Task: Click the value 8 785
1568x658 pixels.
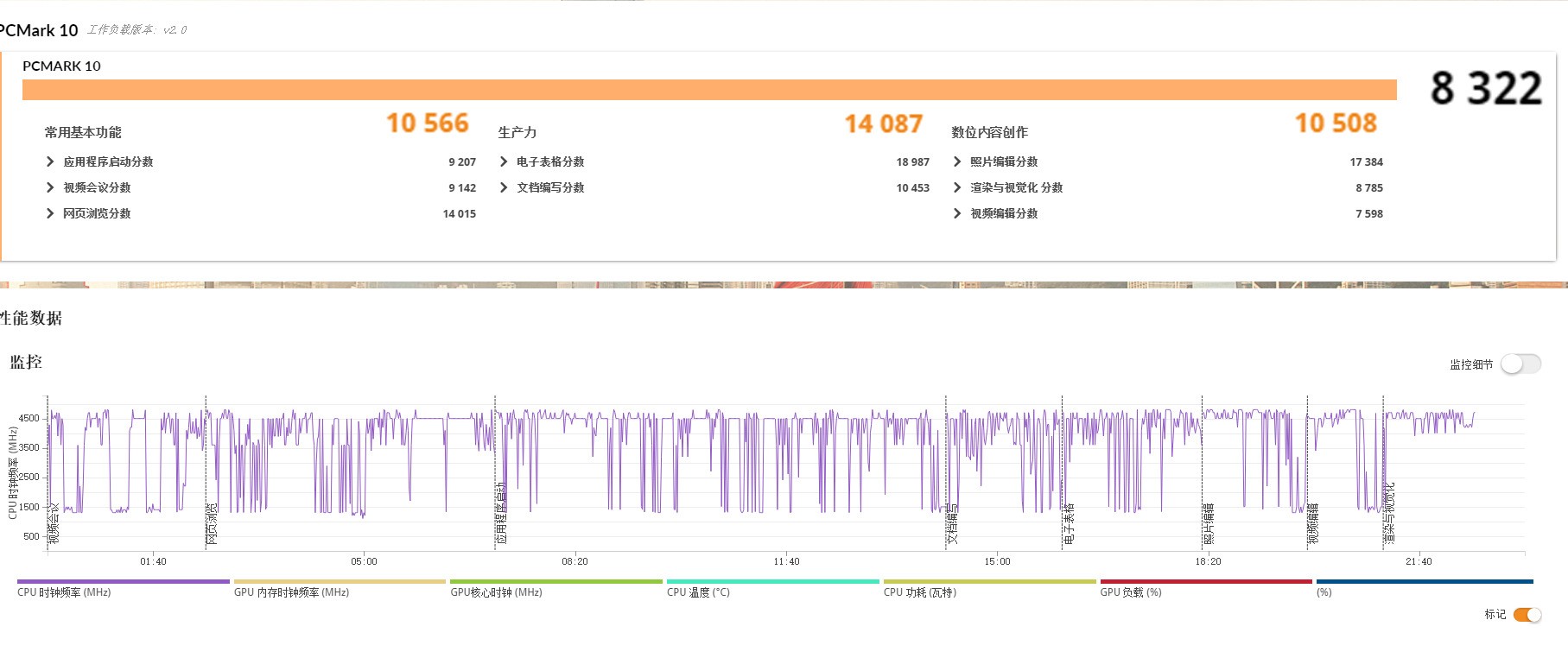Action: [x=1369, y=187]
